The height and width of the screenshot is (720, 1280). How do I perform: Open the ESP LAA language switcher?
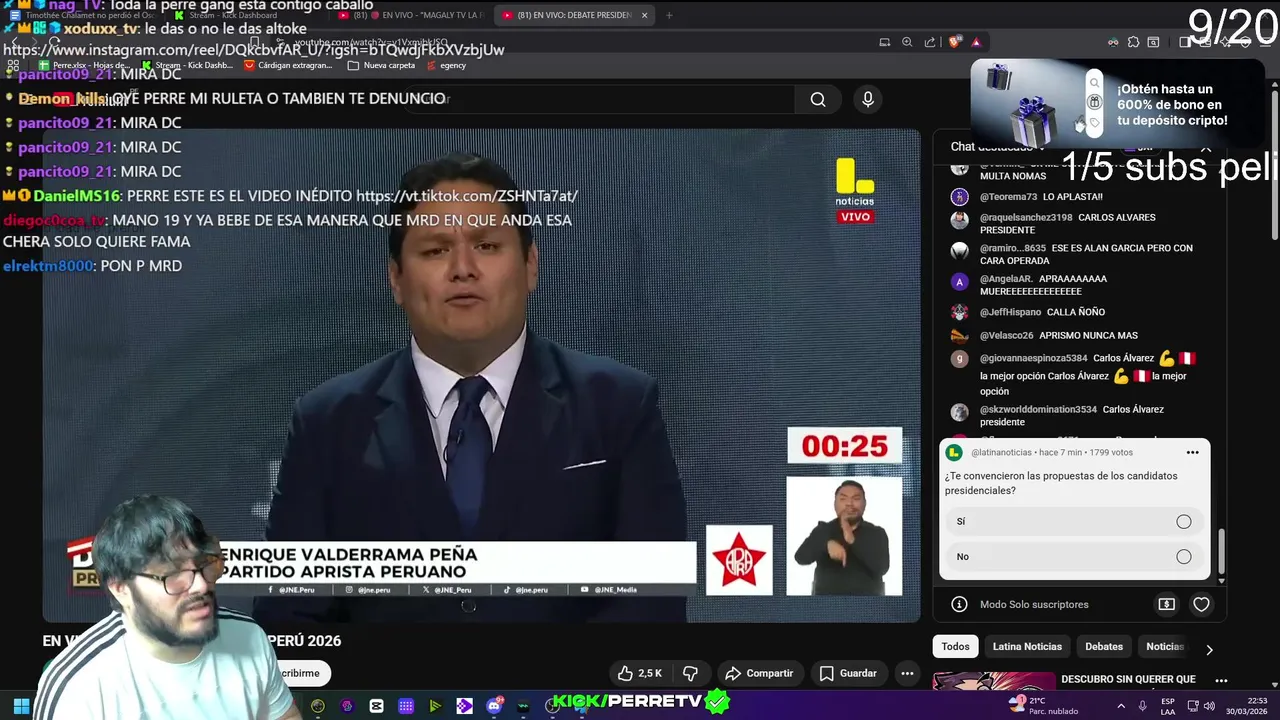pyautogui.click(x=1168, y=706)
